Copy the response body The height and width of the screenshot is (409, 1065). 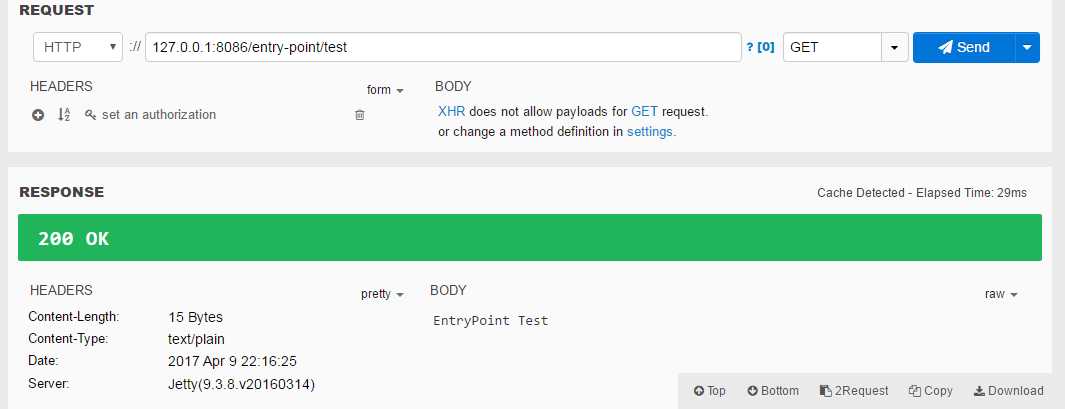[931, 391]
